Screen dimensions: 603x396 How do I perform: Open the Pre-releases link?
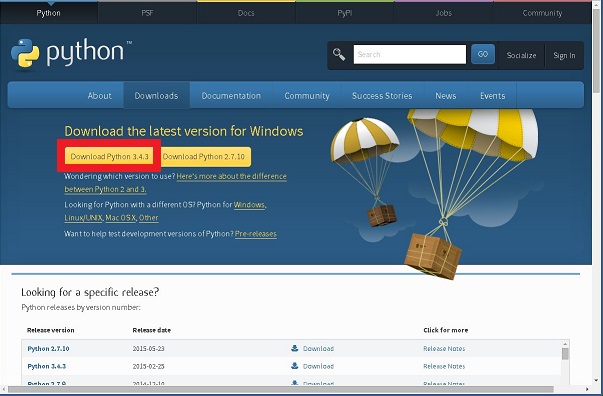tap(255, 234)
